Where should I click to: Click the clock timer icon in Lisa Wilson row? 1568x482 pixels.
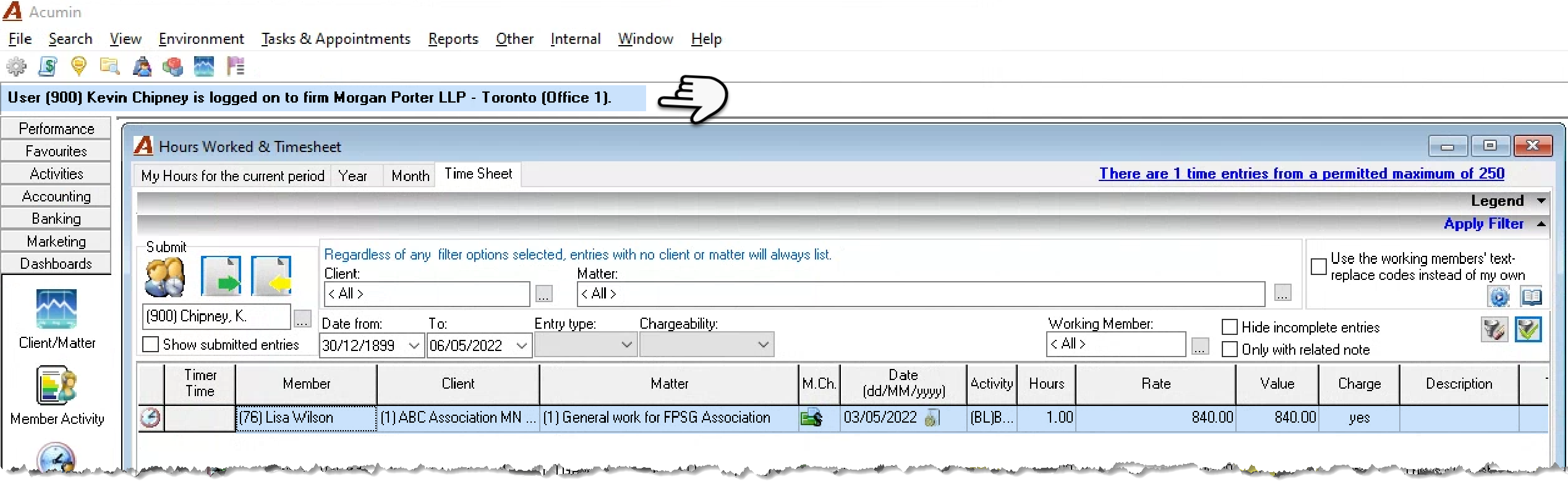point(150,418)
